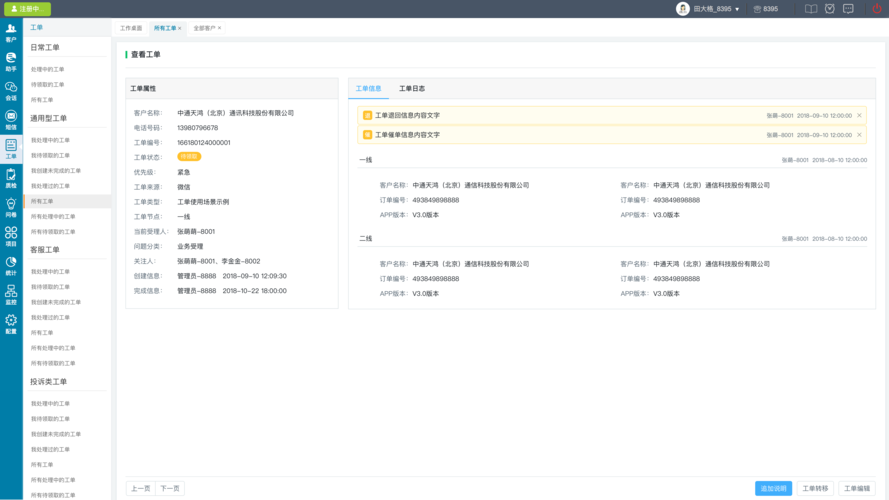This screenshot has height=500, width=889.
Task: Select 待领取的工单 under 日常工单
Action: point(47,85)
